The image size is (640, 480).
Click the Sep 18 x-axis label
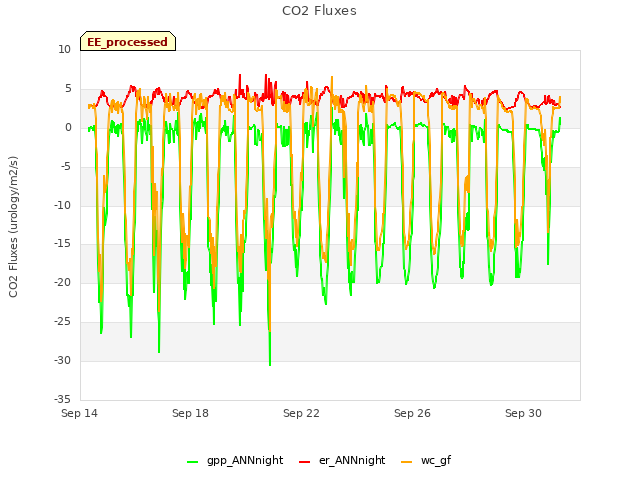click(x=190, y=413)
